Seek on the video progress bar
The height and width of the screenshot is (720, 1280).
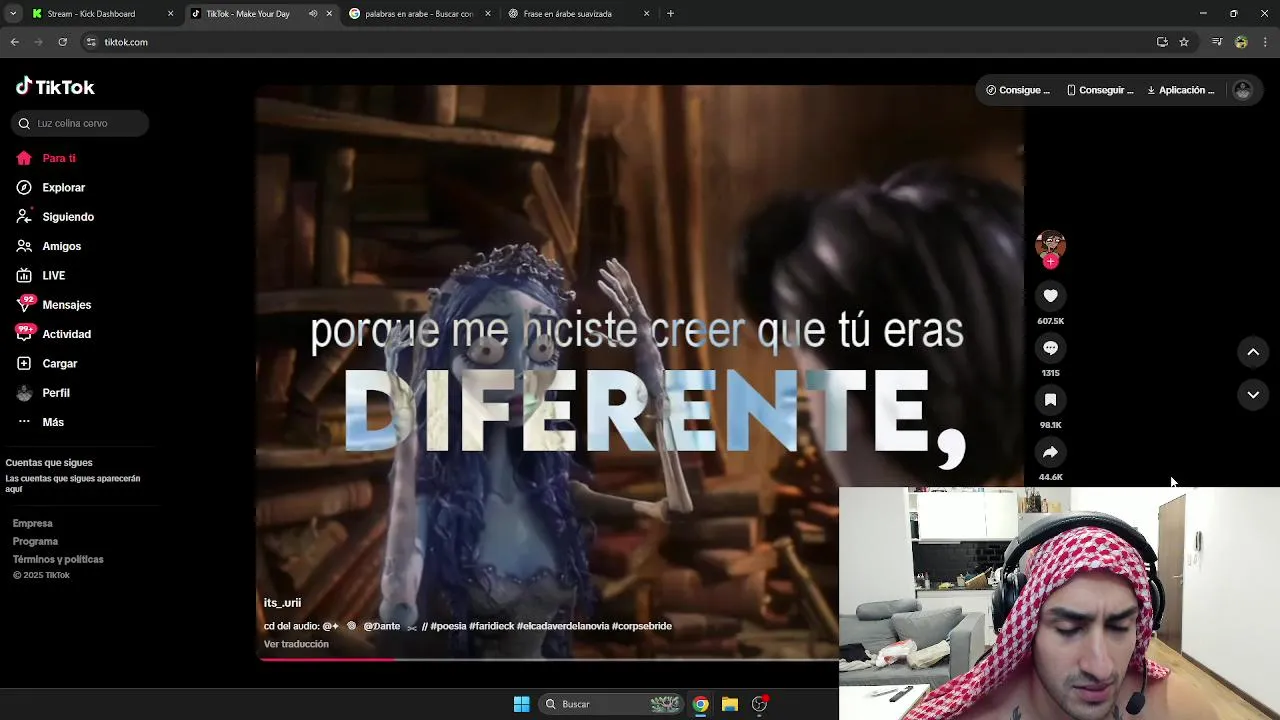click(548, 659)
